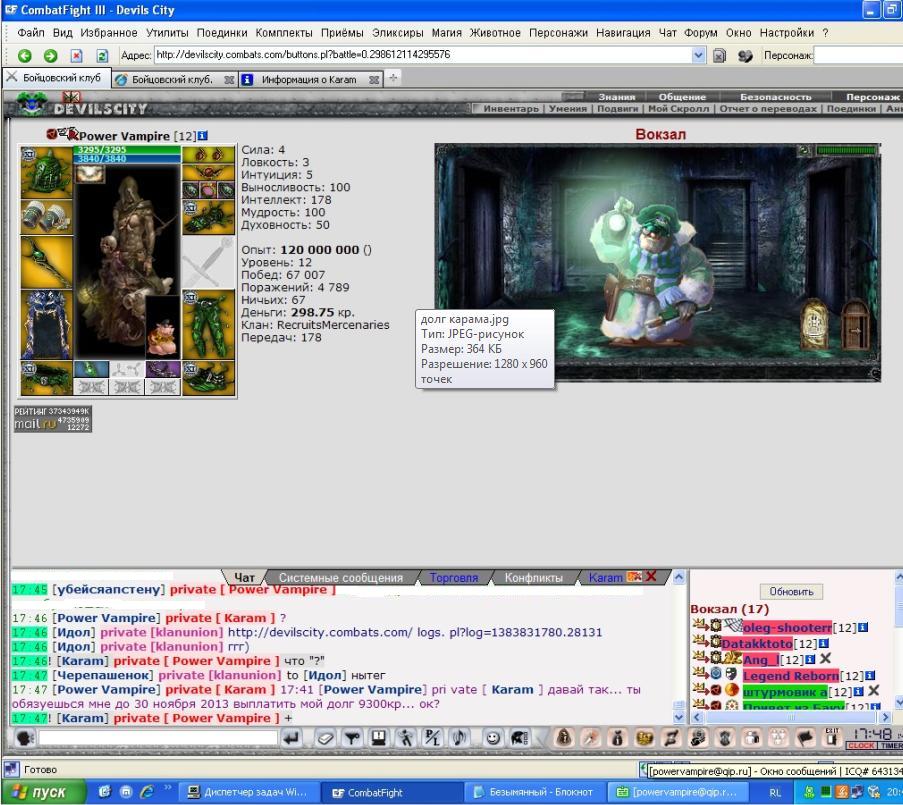Expand the address bar URL dropdown

tap(698, 56)
